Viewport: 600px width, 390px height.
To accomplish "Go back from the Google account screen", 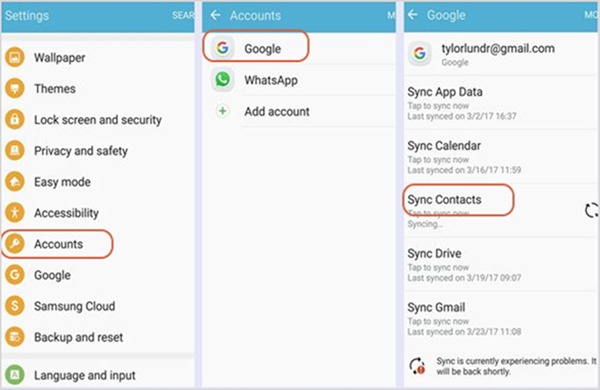I will (x=413, y=15).
